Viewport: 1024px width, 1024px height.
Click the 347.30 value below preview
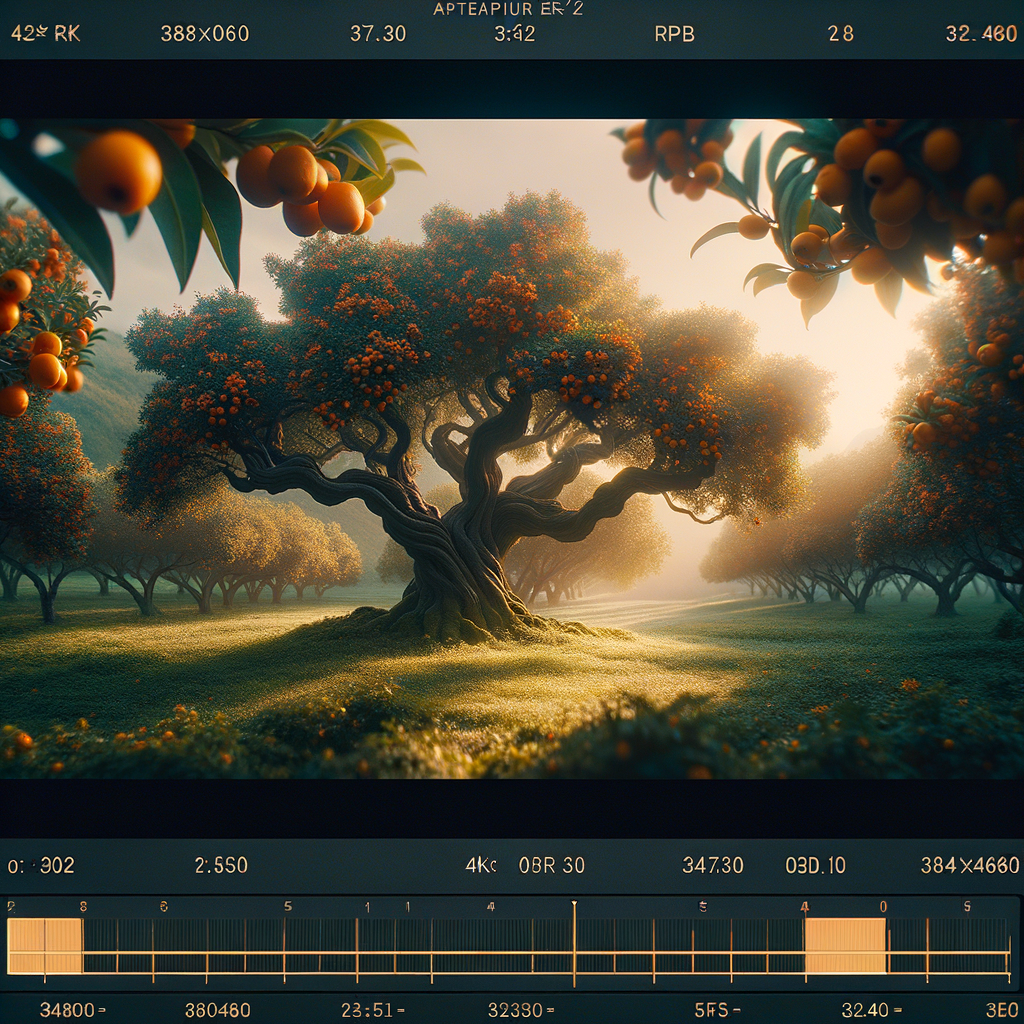tap(712, 865)
